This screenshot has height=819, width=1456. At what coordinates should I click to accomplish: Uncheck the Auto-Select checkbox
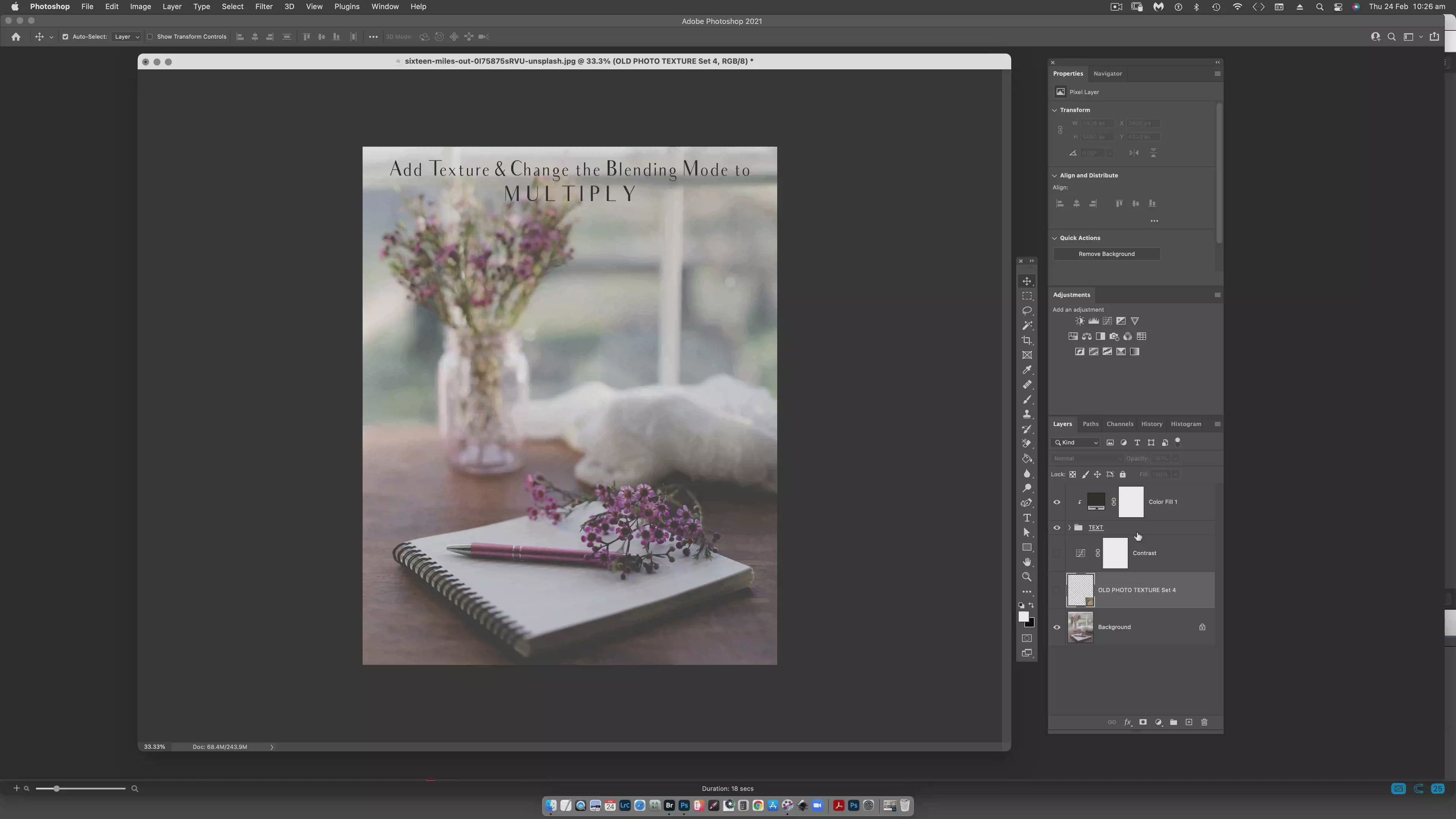tap(65, 37)
